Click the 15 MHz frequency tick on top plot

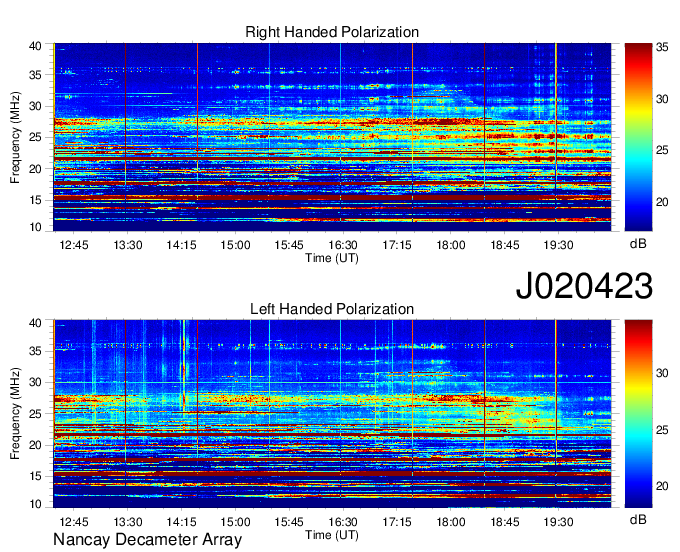point(36,200)
